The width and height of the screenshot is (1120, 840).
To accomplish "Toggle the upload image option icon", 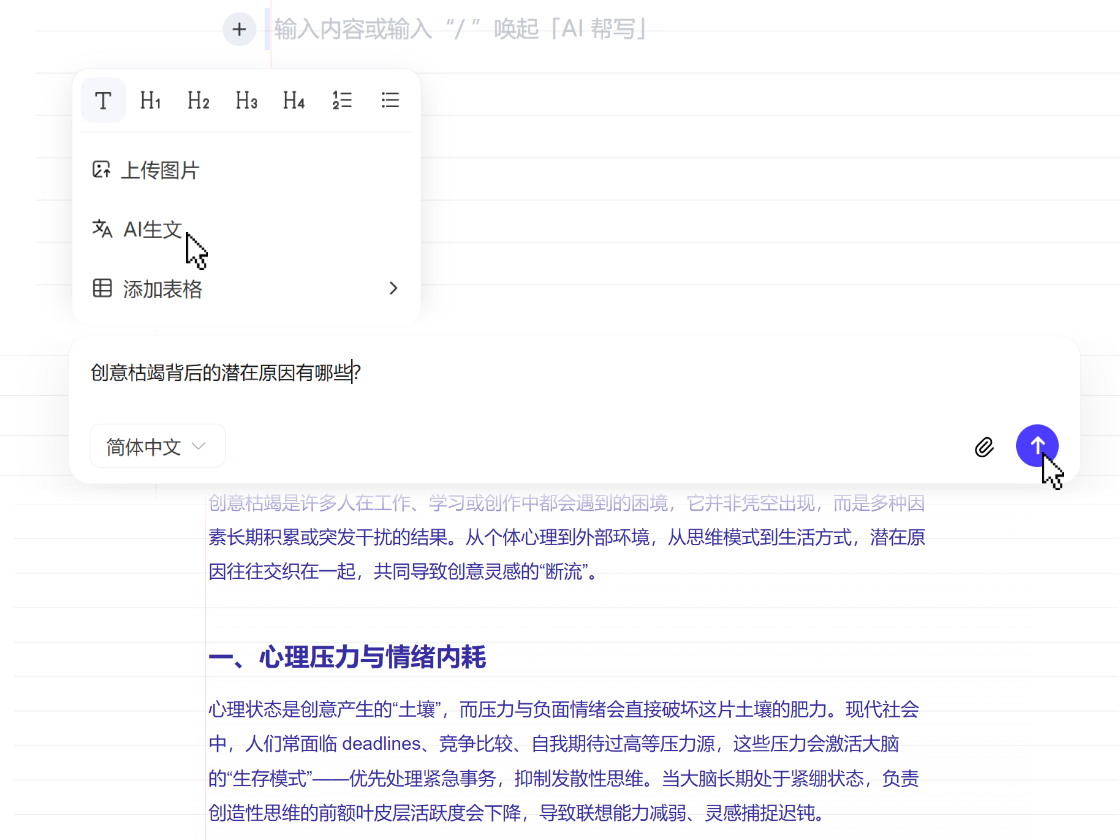I will 101,170.
